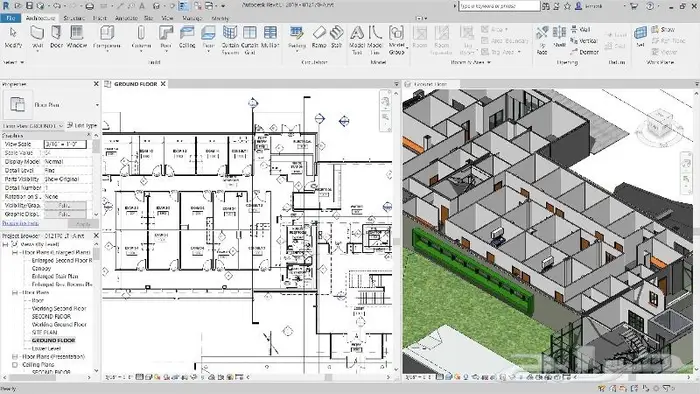Click the opening Wall button
The image size is (700, 394).
click(x=580, y=29)
